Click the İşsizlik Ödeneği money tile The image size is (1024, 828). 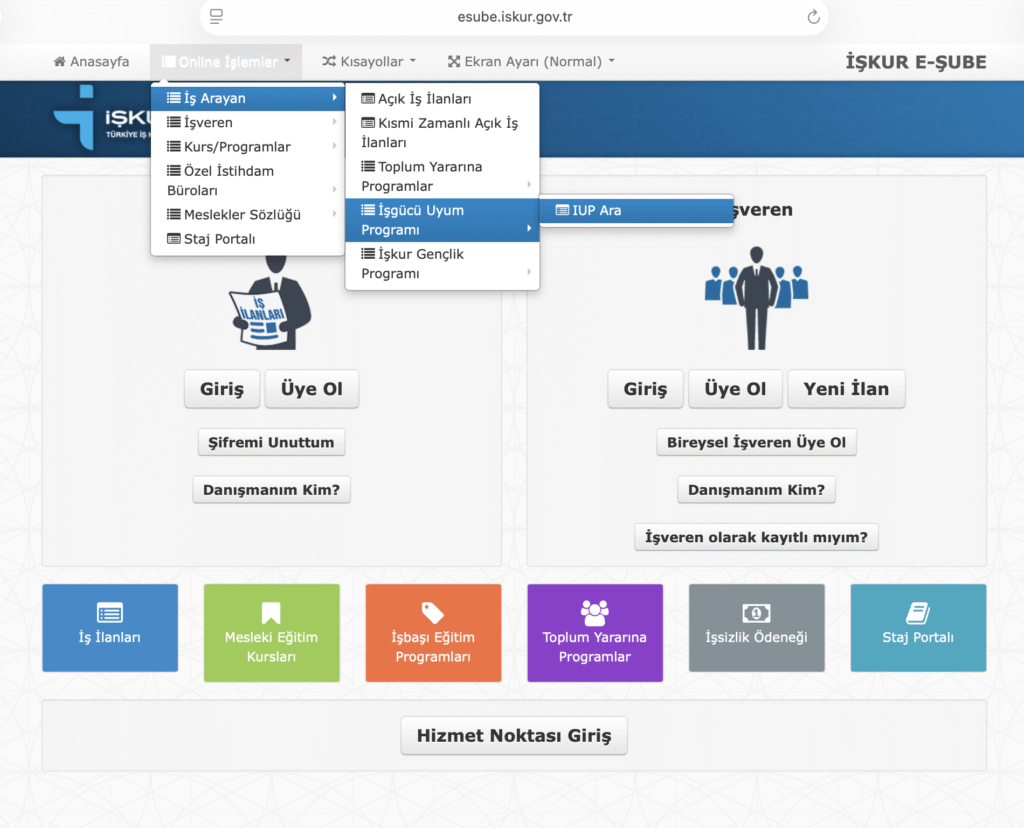click(x=756, y=627)
